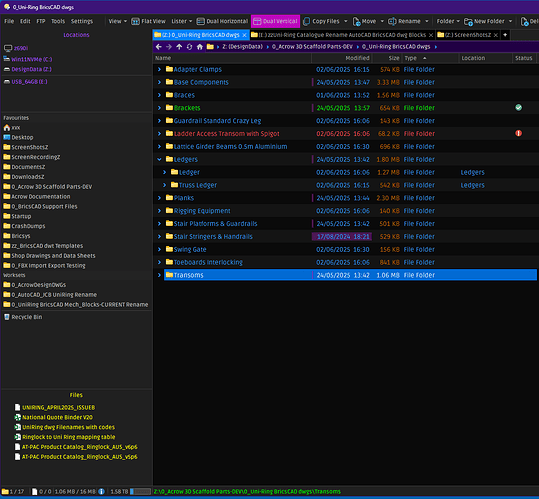Viewport: 539px width, 499px height.
Task: Expand the Transoms folder
Action: [x=159, y=275]
